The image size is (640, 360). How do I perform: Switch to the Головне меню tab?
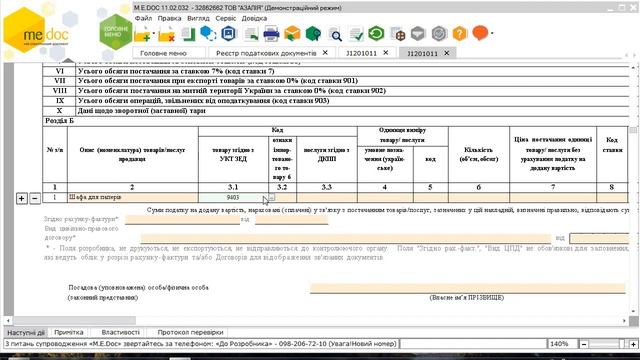169,53
